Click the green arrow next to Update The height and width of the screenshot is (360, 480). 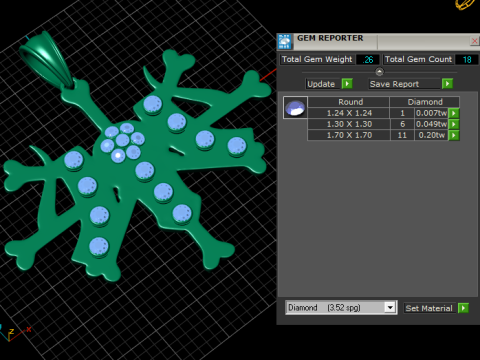[347, 84]
